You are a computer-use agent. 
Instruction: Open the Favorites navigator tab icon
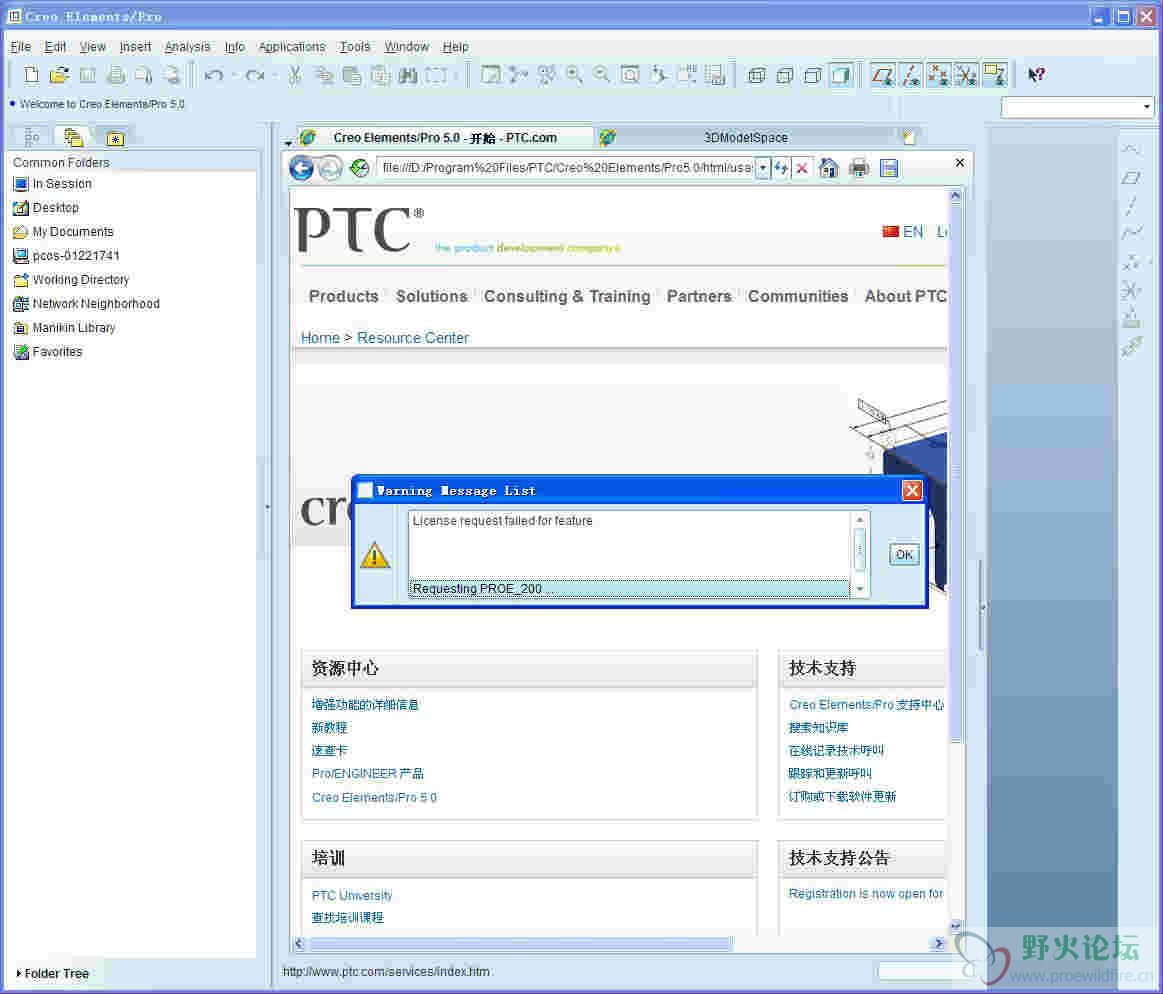(x=115, y=138)
